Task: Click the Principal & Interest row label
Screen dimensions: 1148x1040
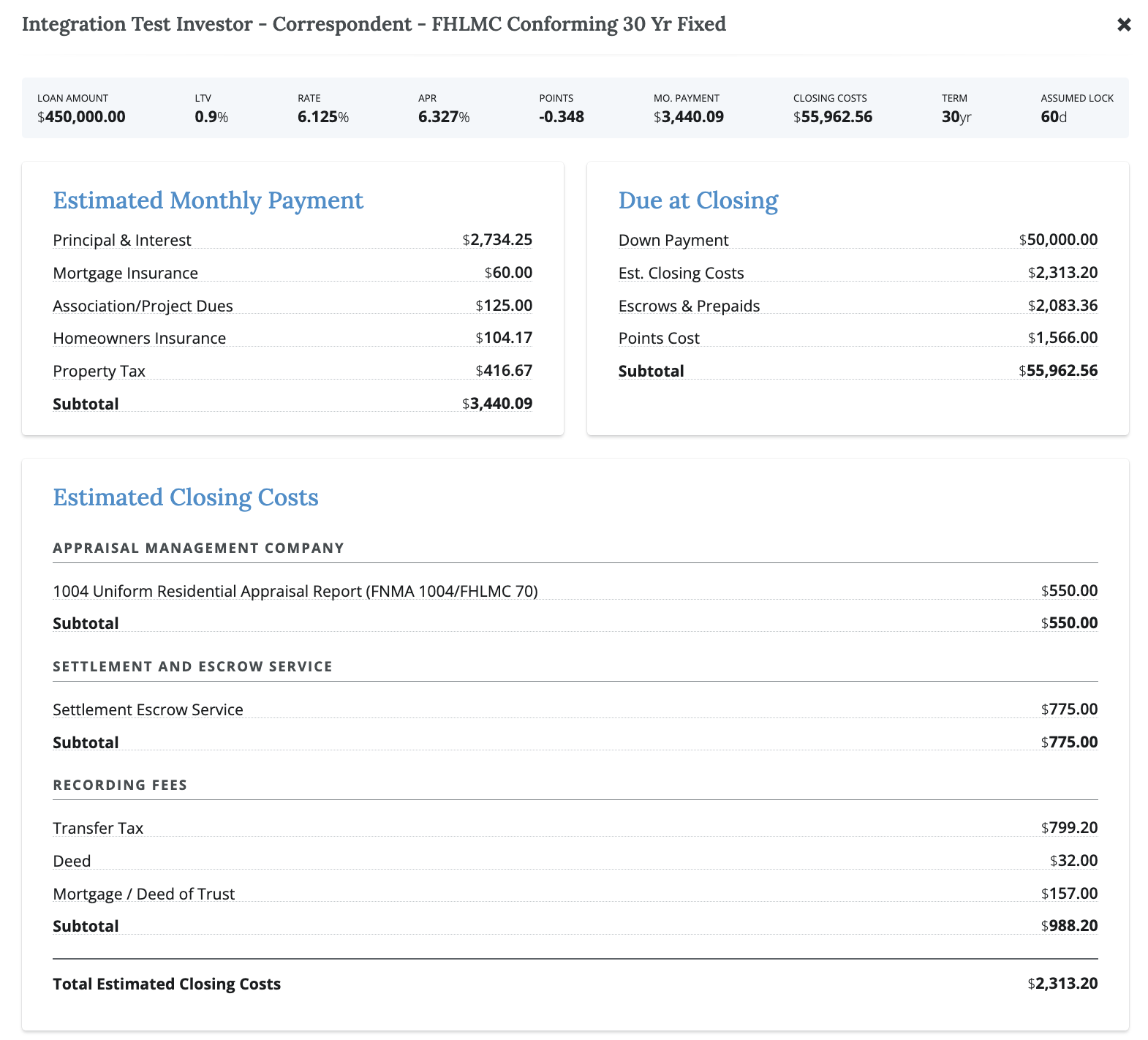Action: [x=121, y=241]
